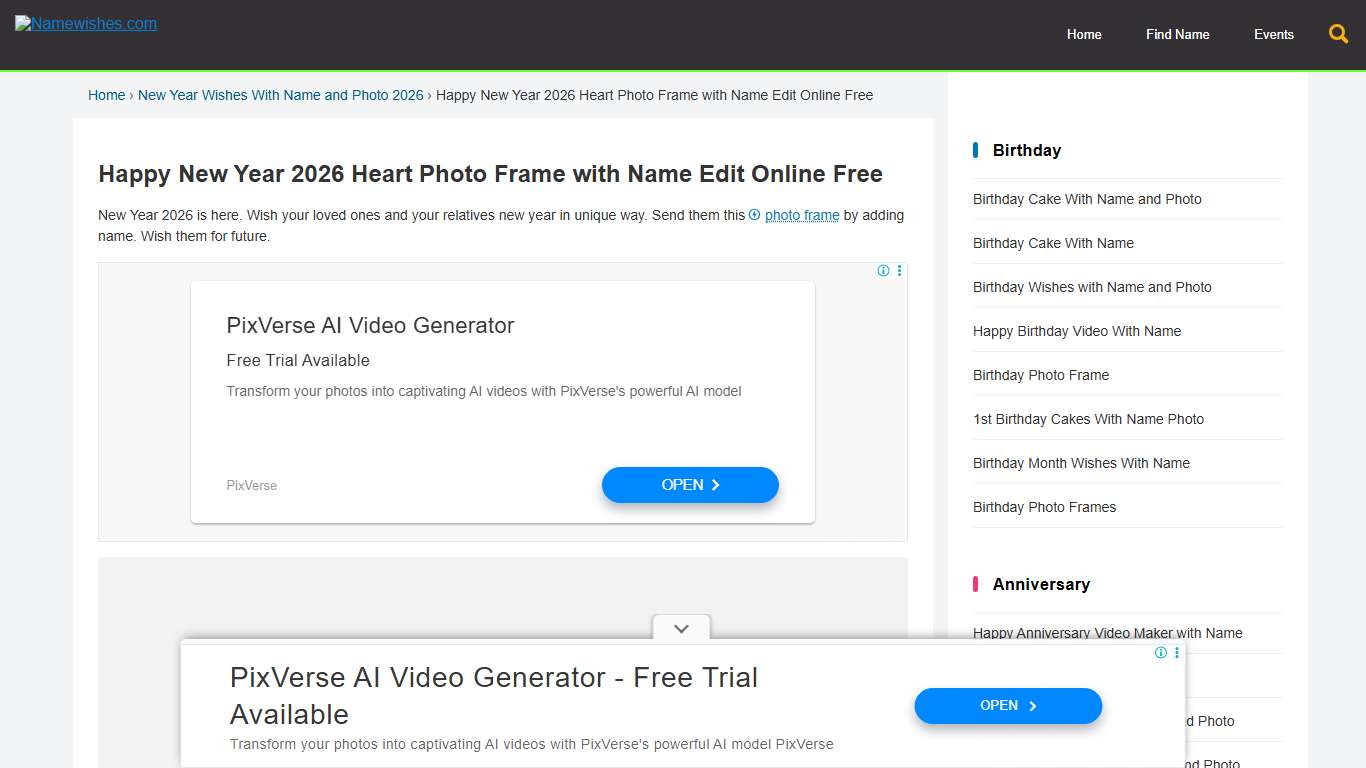Click PixVerse AI Video Generator ad title

(370, 325)
